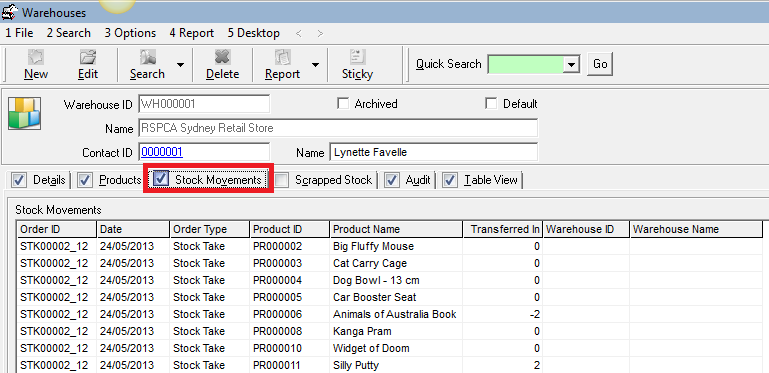Toggle the Audit tab checkbox
Screen dimensions: 769x373
391,180
